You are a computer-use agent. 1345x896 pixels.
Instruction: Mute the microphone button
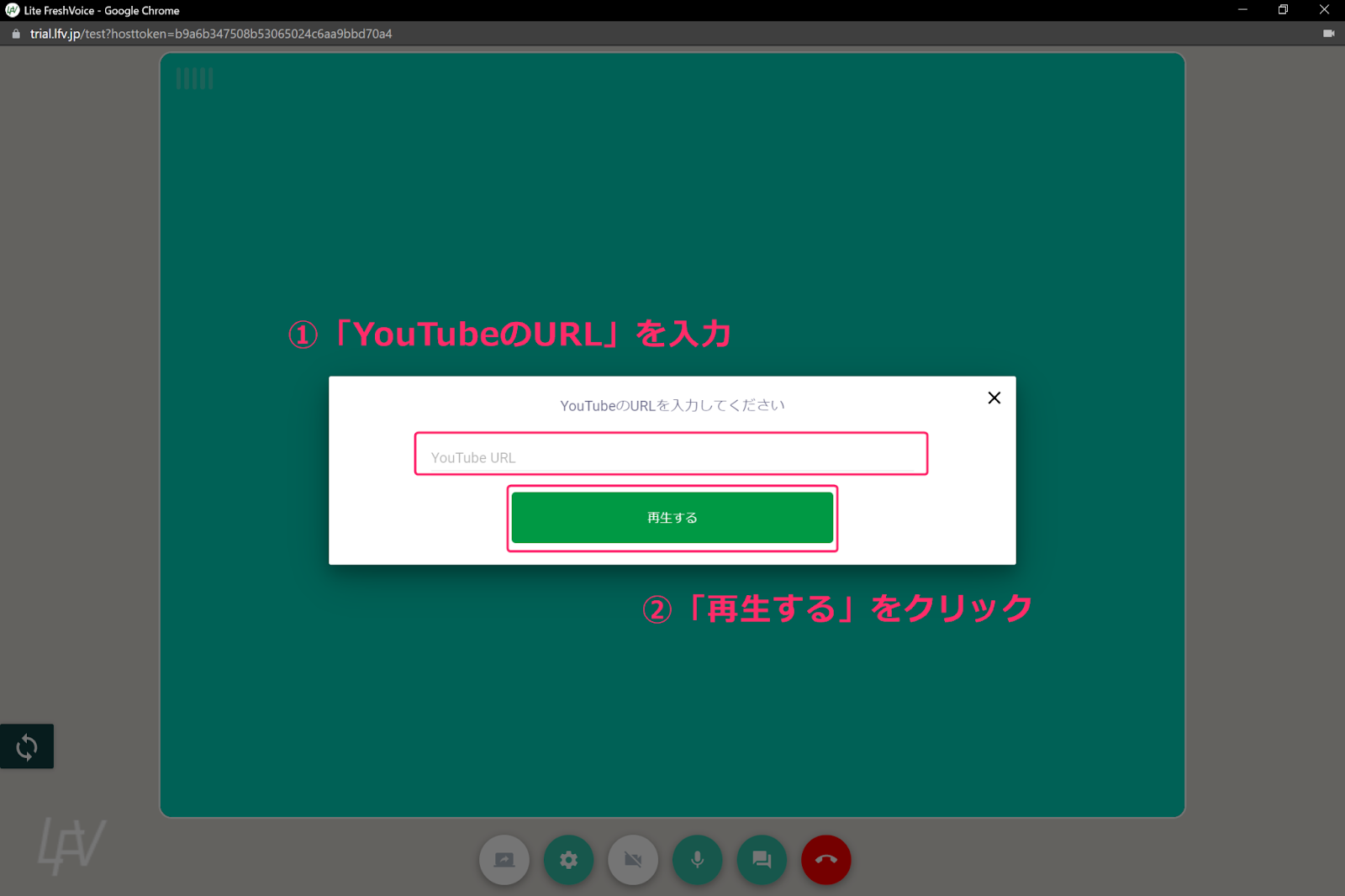[698, 860]
